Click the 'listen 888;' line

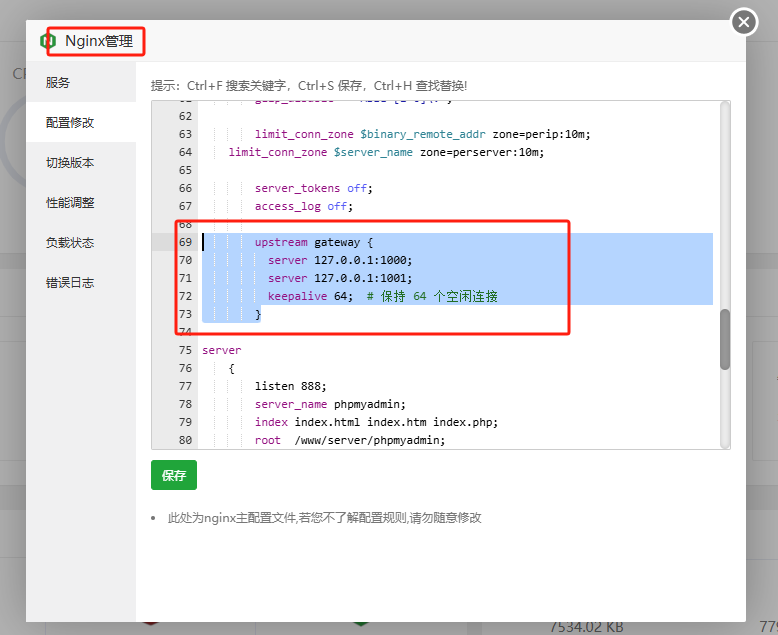click(x=290, y=386)
